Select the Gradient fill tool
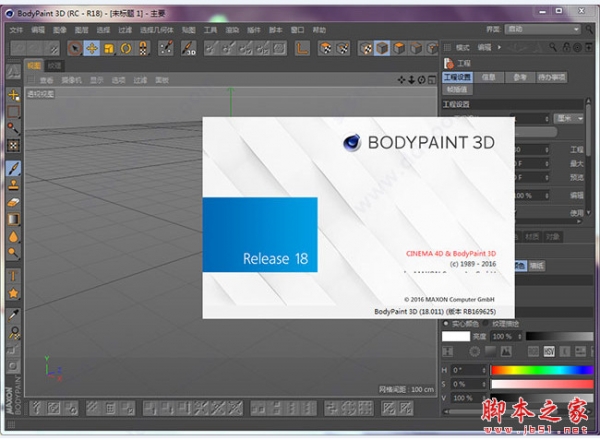Screen dimensions: 600x440 pos(13,219)
